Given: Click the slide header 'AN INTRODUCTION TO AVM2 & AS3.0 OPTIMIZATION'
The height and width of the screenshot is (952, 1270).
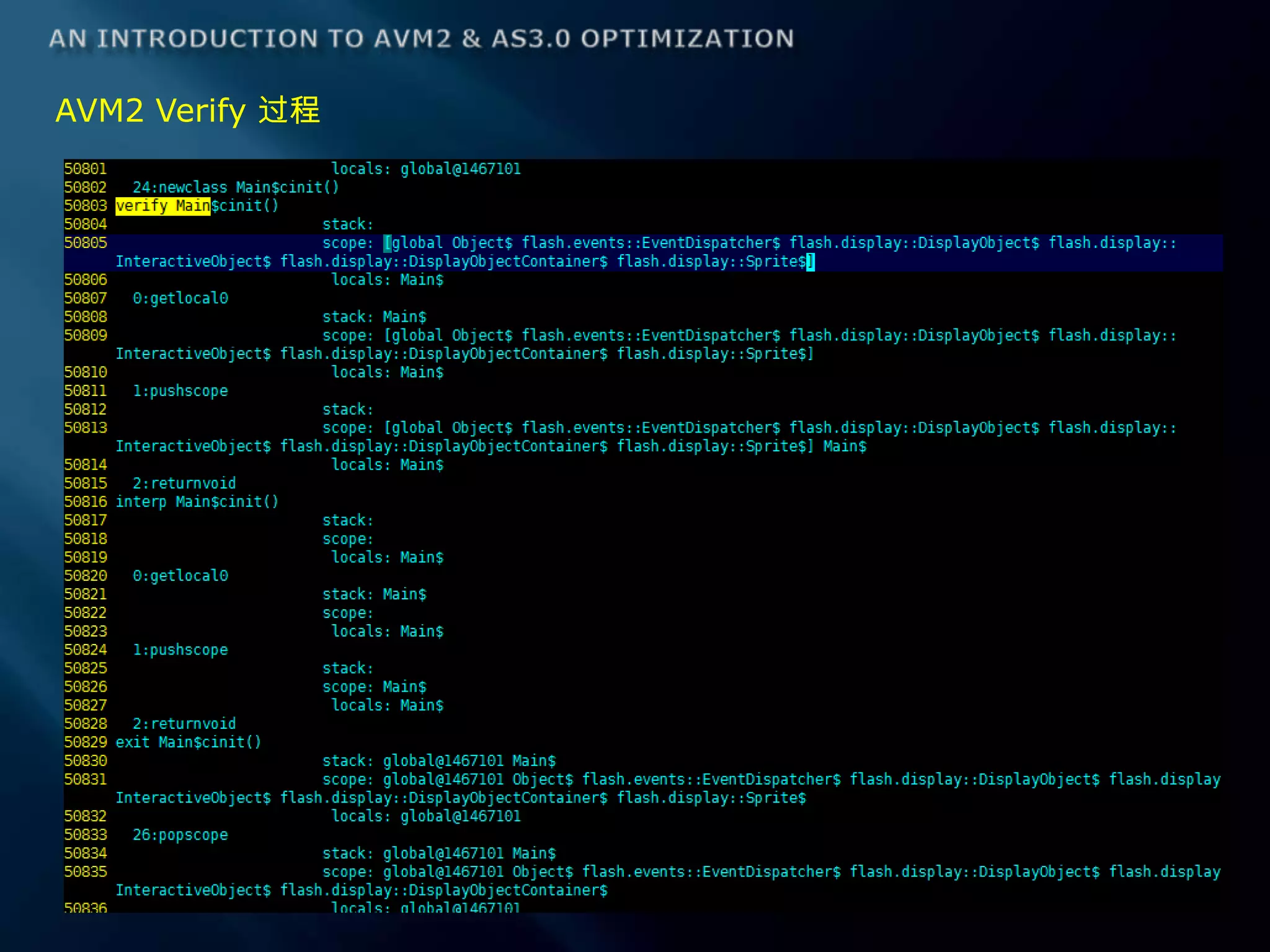Looking at the screenshot, I should [422, 39].
